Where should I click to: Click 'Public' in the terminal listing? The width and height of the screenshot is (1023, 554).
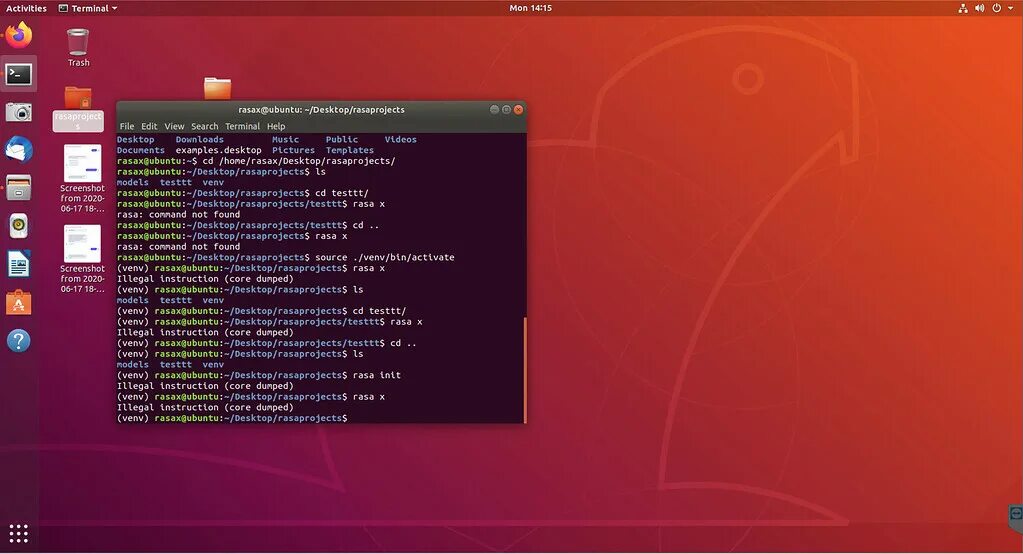[342, 140]
